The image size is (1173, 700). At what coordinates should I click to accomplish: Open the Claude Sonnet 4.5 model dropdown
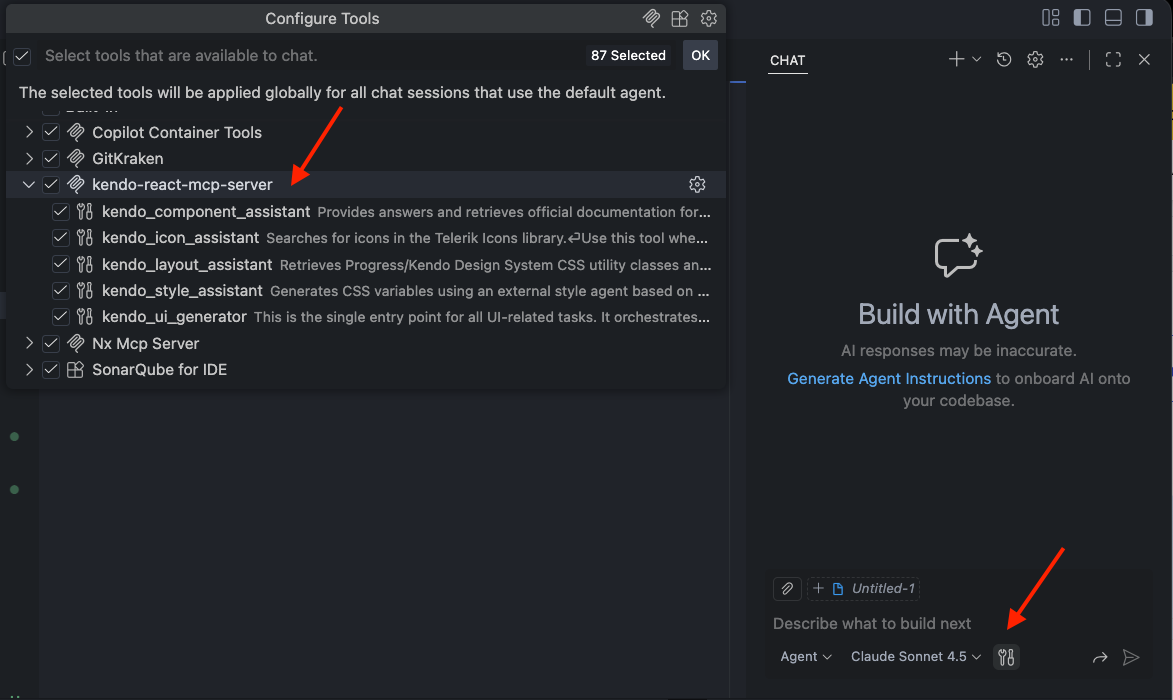914,657
